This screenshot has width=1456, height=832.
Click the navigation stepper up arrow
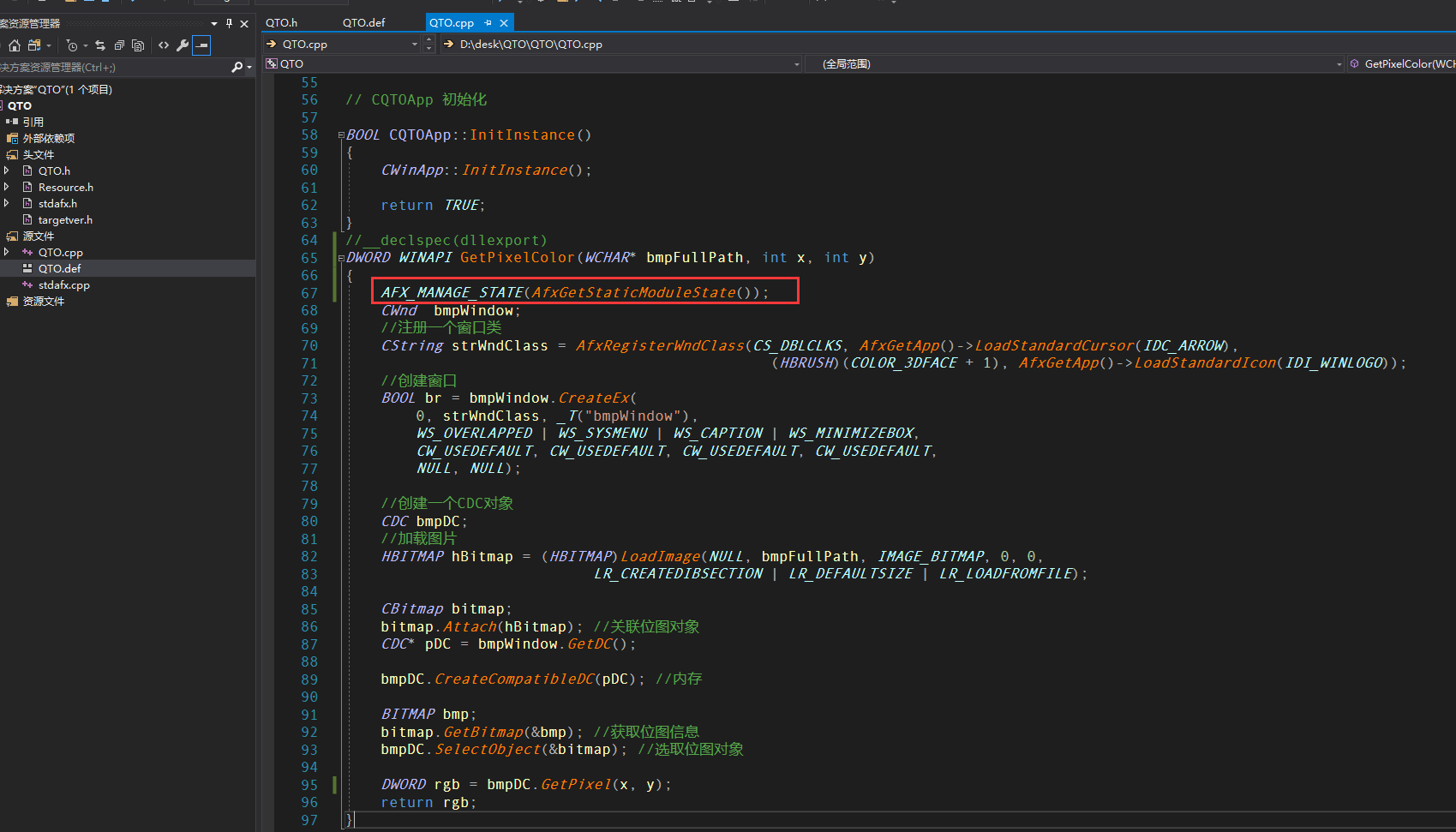(429, 39)
